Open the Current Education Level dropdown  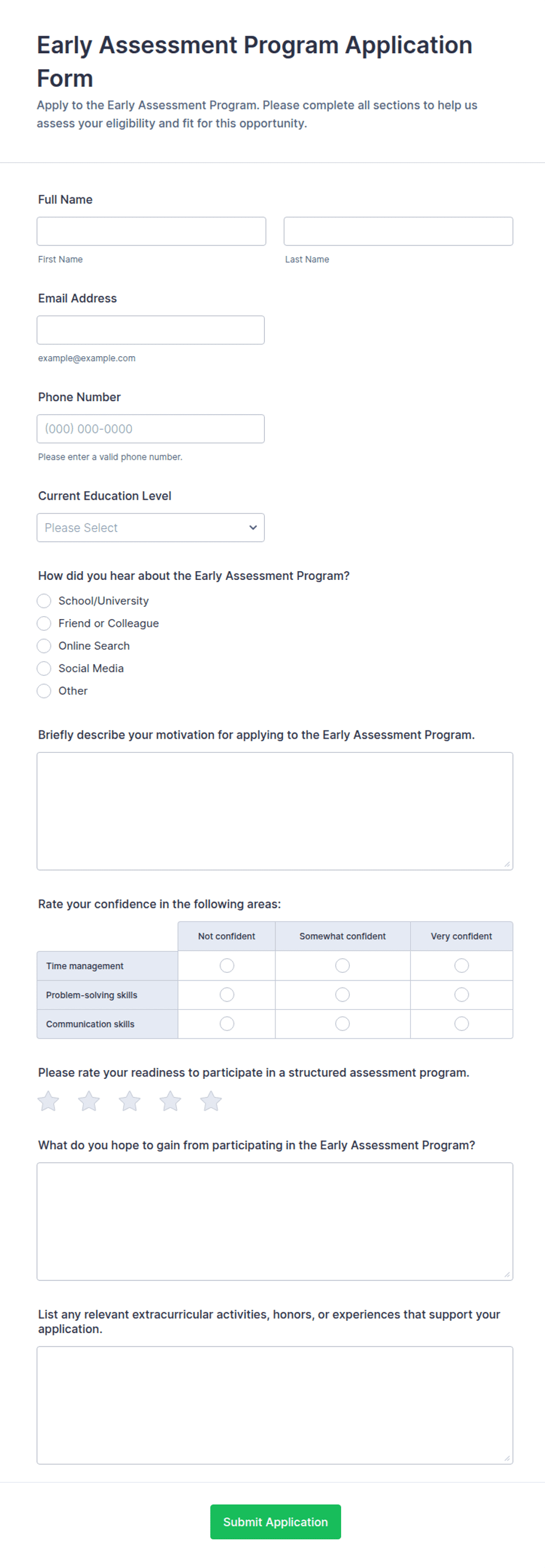[151, 527]
